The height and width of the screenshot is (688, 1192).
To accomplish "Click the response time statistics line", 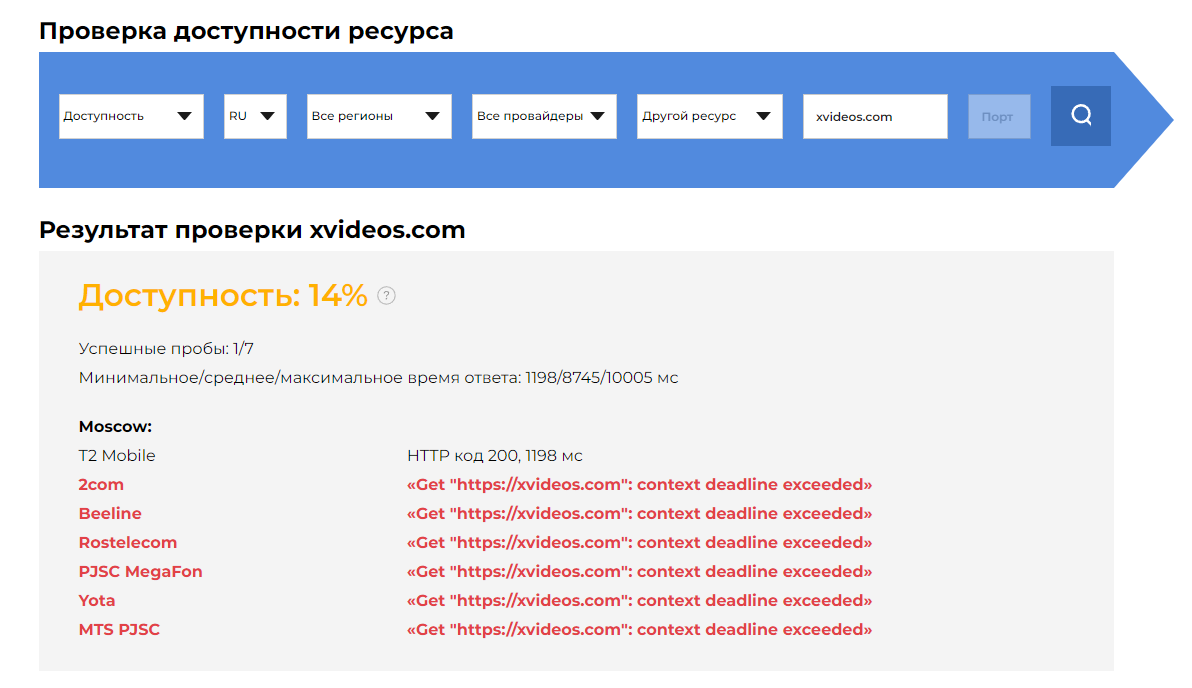I will tap(379, 377).
